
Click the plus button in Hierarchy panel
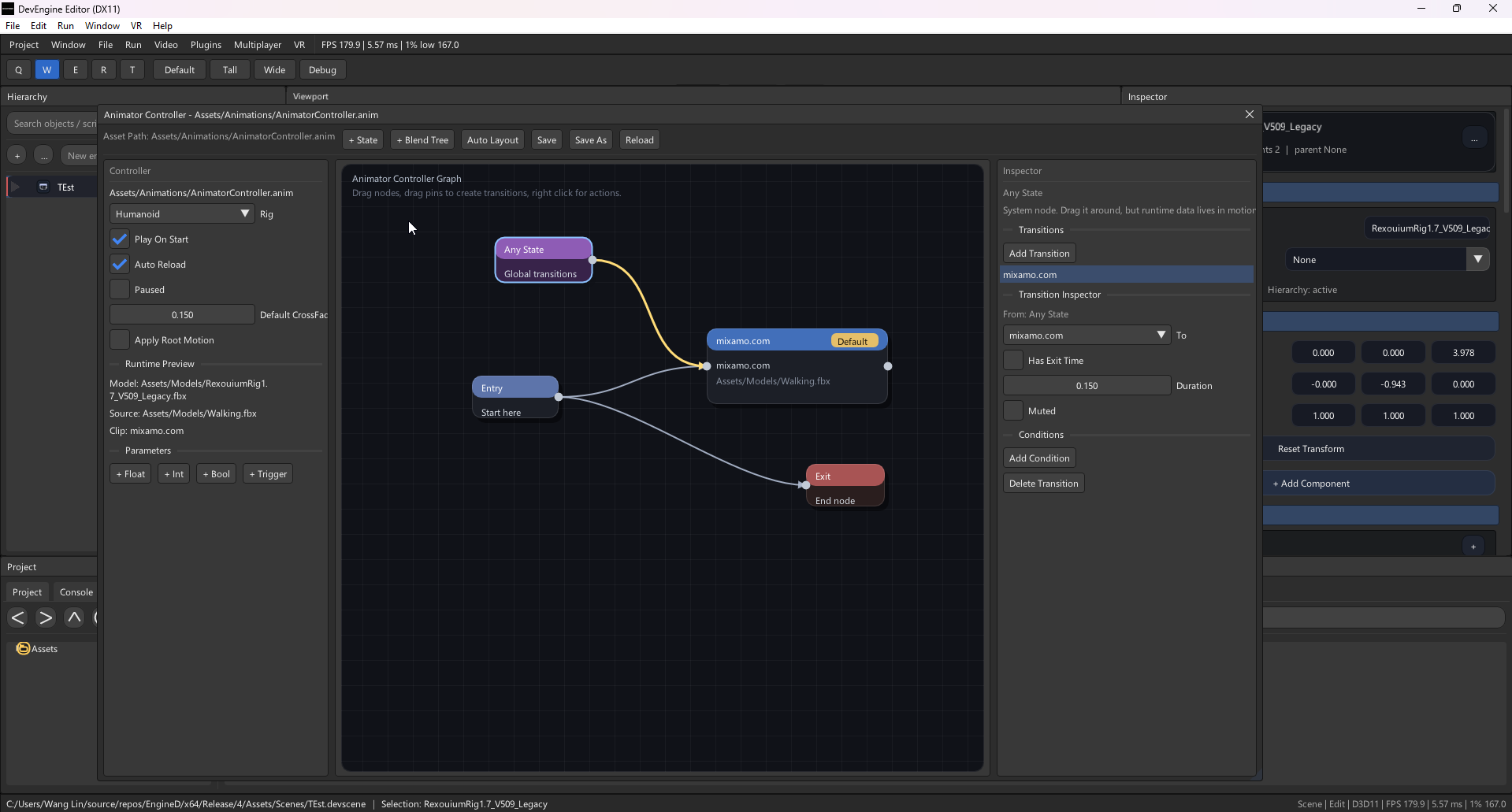pyautogui.click(x=17, y=156)
